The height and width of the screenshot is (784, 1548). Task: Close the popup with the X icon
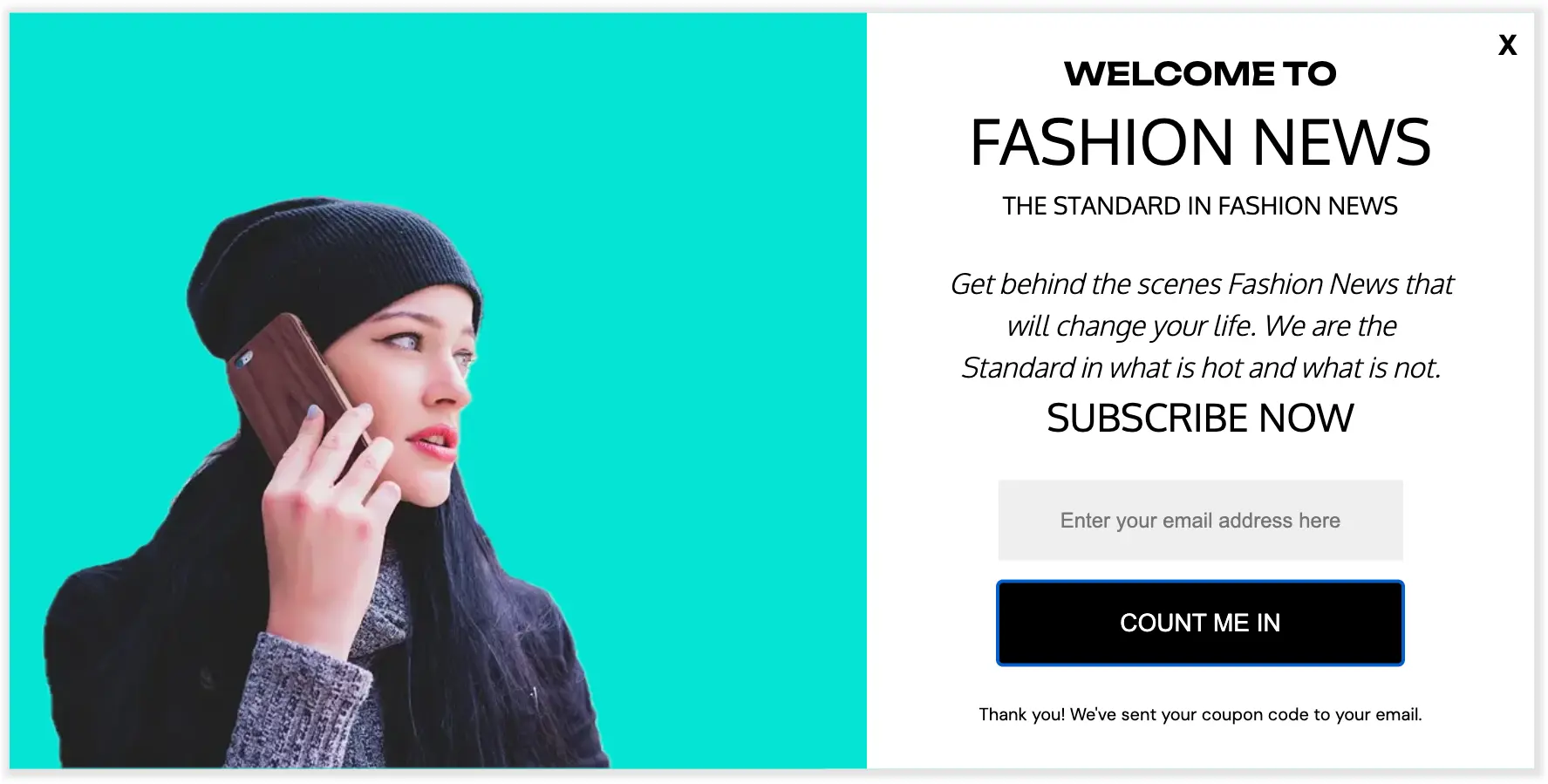tap(1507, 45)
